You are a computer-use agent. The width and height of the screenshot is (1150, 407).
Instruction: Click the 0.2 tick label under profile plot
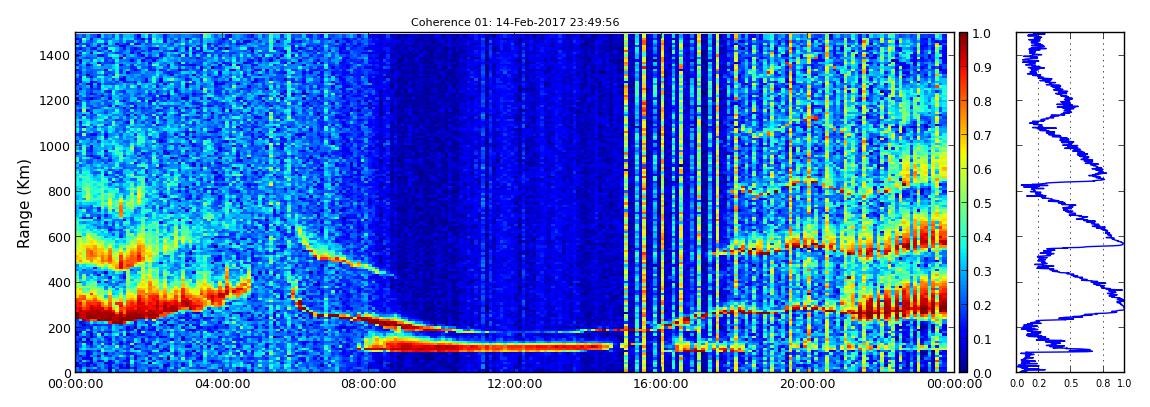(1039, 384)
